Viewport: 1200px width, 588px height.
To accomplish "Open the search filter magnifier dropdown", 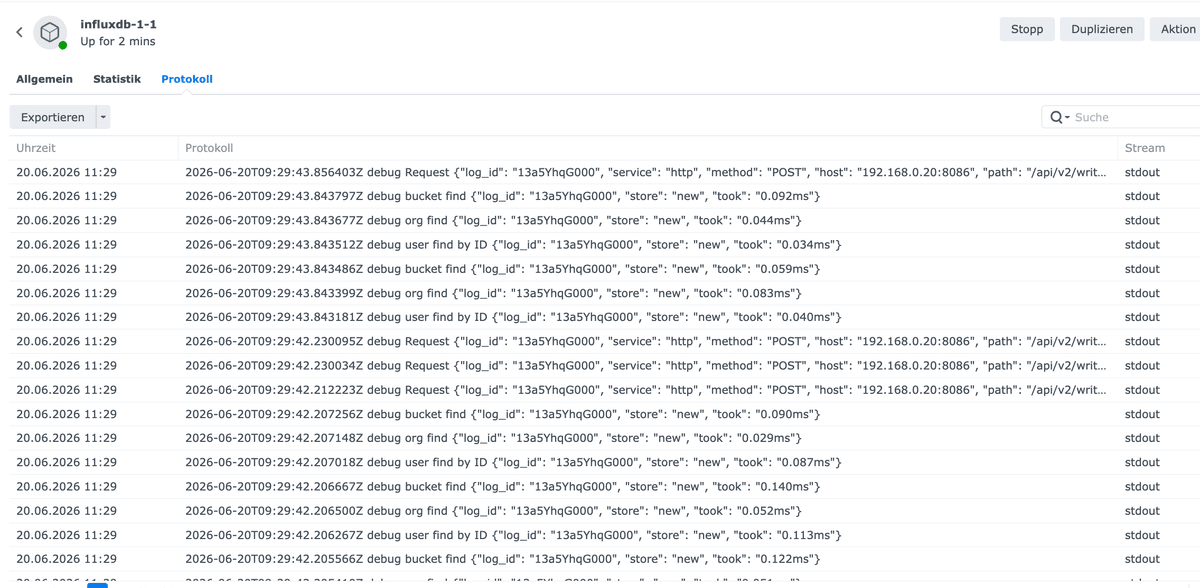I will coord(1060,117).
